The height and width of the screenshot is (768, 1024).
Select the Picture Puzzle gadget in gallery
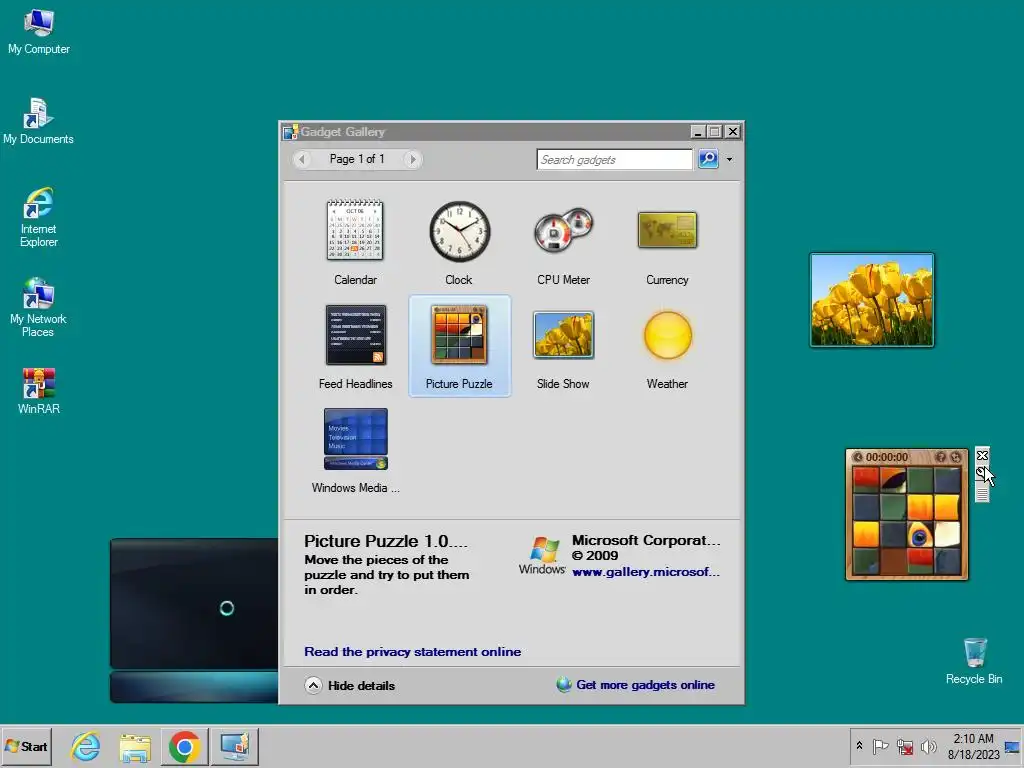coord(459,346)
